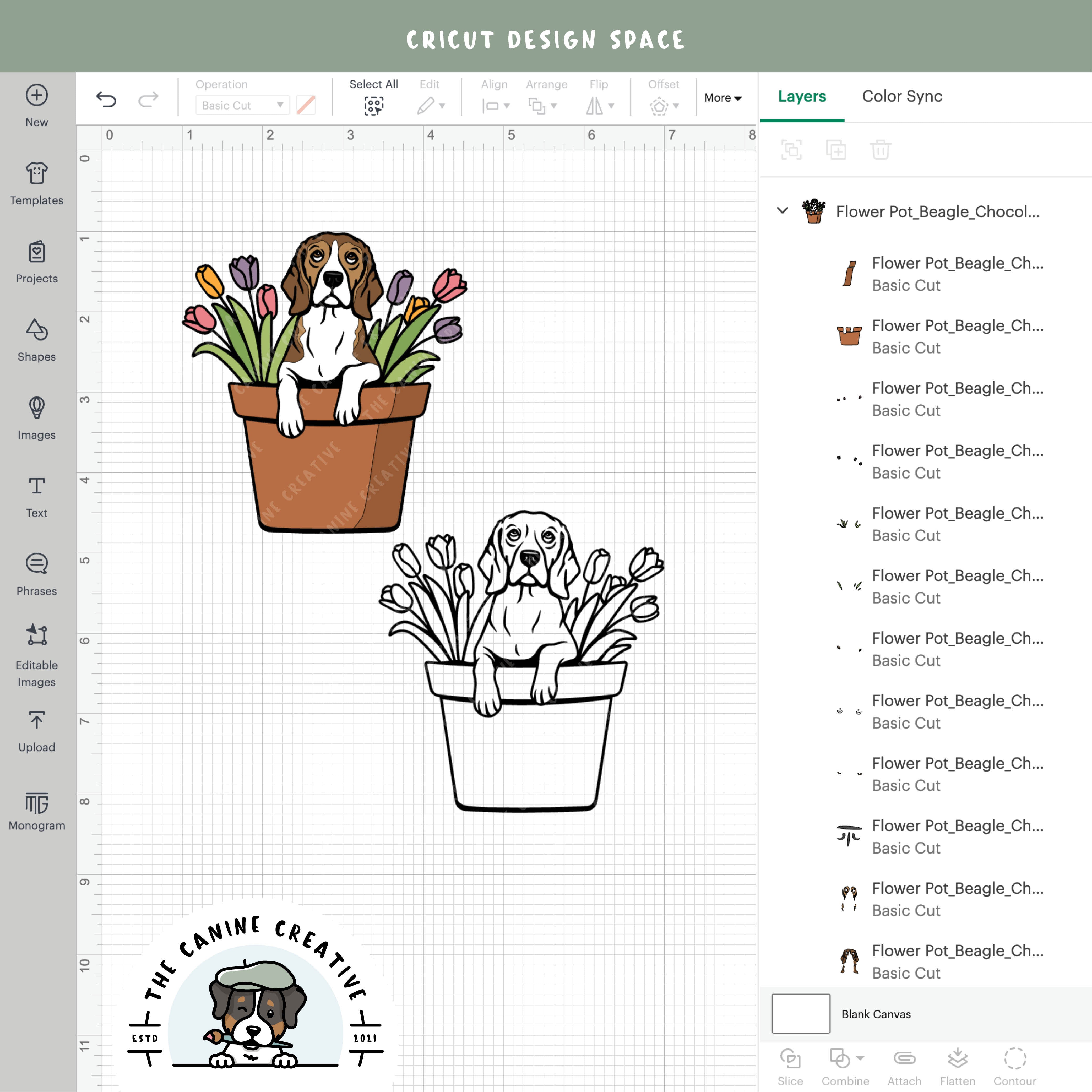Open the Basic Cut color swatch
This screenshot has width=1092, height=1092.
point(305,105)
